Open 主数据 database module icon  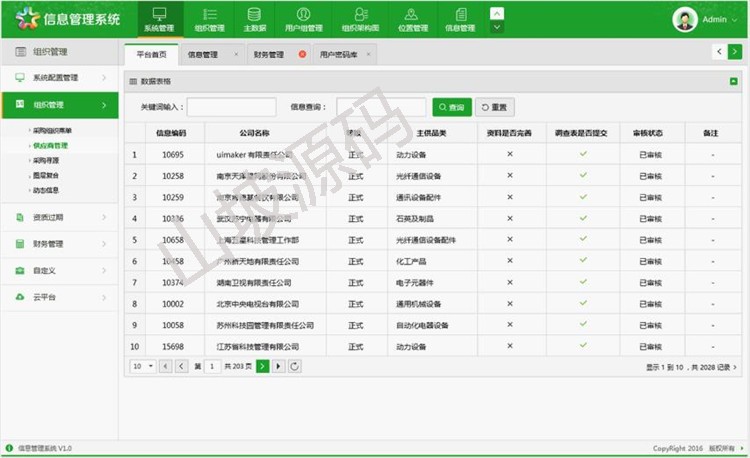tap(254, 18)
